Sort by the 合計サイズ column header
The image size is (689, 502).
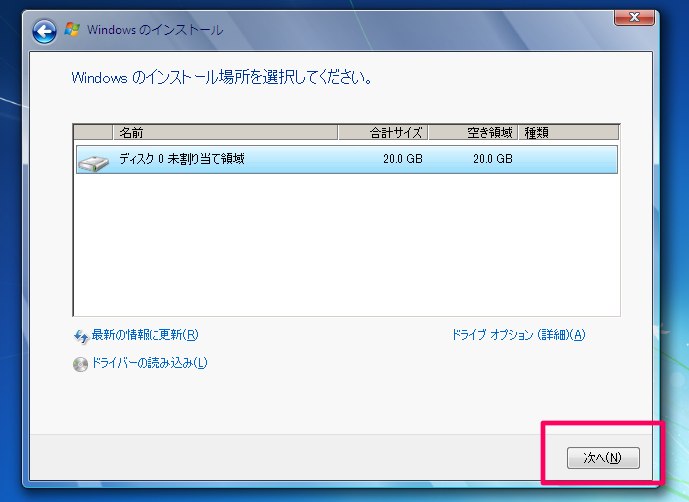point(383,132)
